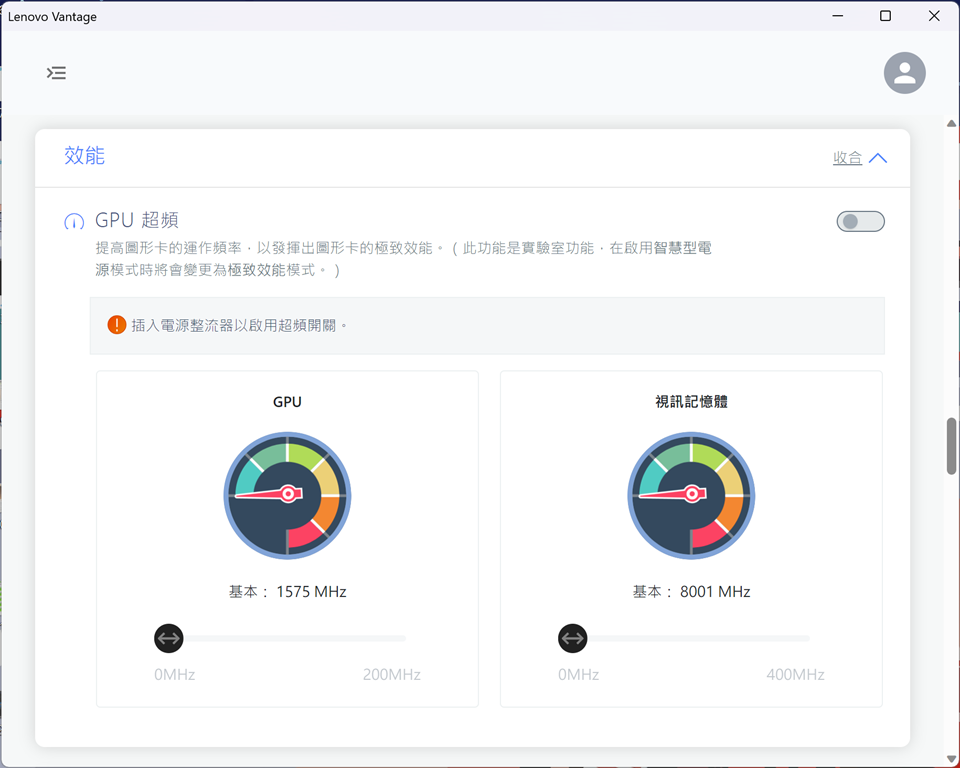Click the GPU slider arrow handle
The height and width of the screenshot is (768, 960).
[169, 638]
